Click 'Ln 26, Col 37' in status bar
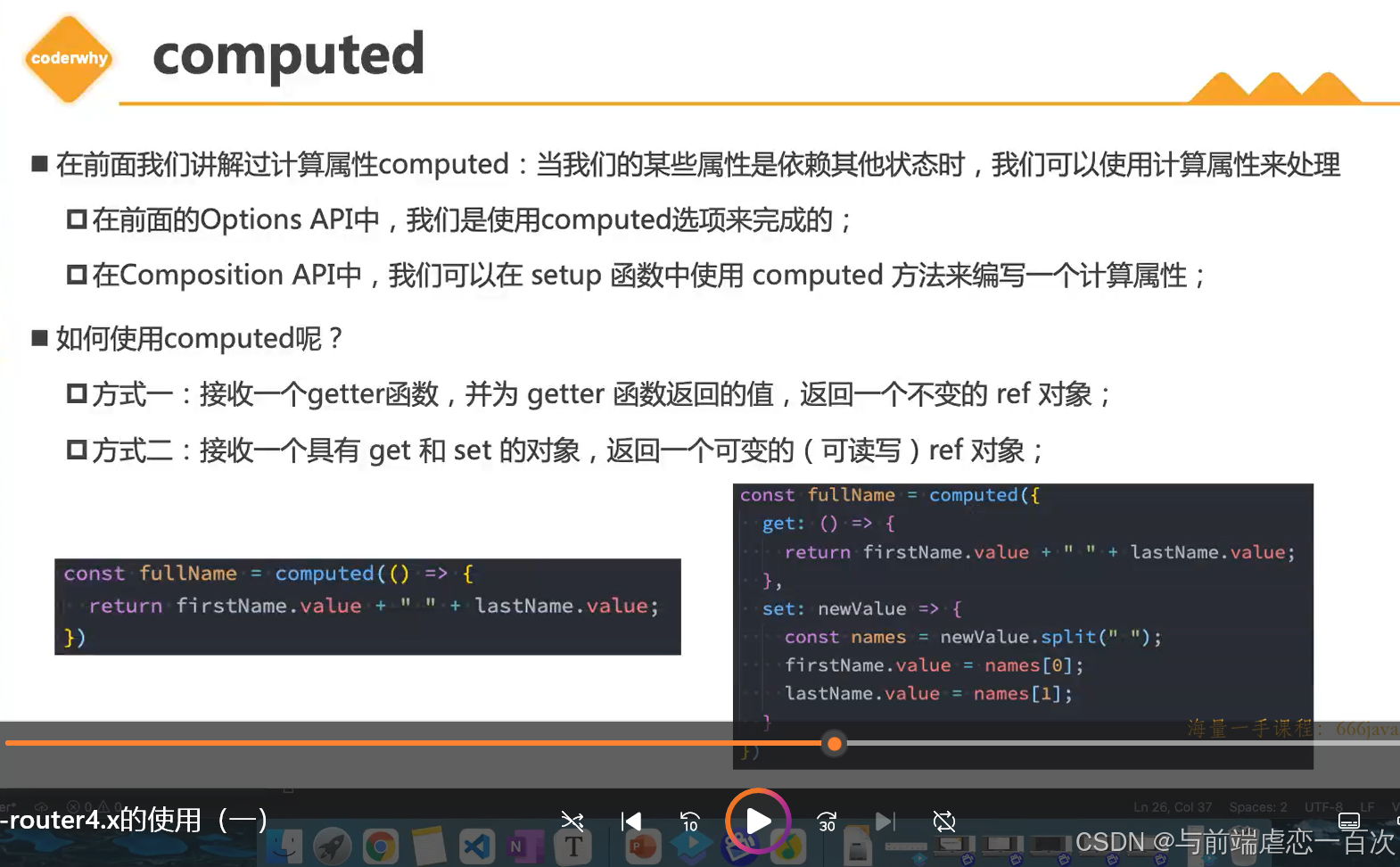 point(1173,807)
